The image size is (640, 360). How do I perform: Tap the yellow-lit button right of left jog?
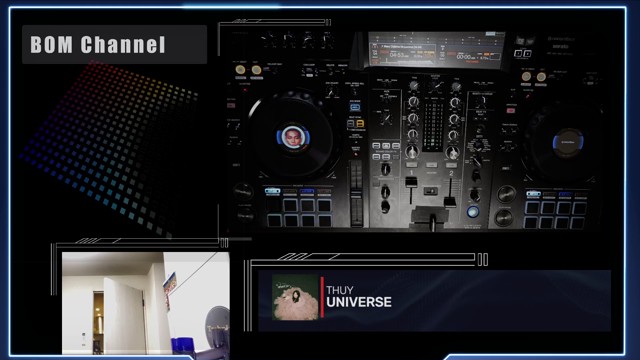(360, 123)
